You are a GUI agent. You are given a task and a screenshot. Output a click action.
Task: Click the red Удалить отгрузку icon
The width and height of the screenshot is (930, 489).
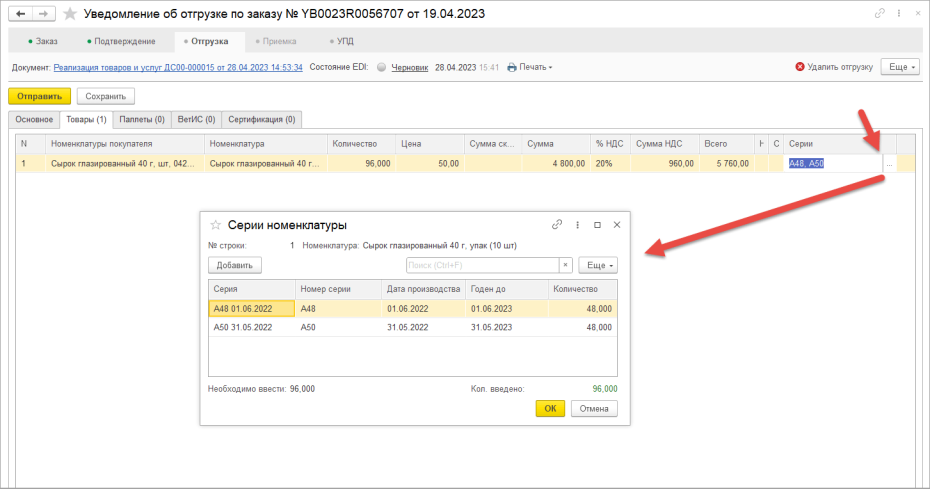click(x=800, y=67)
